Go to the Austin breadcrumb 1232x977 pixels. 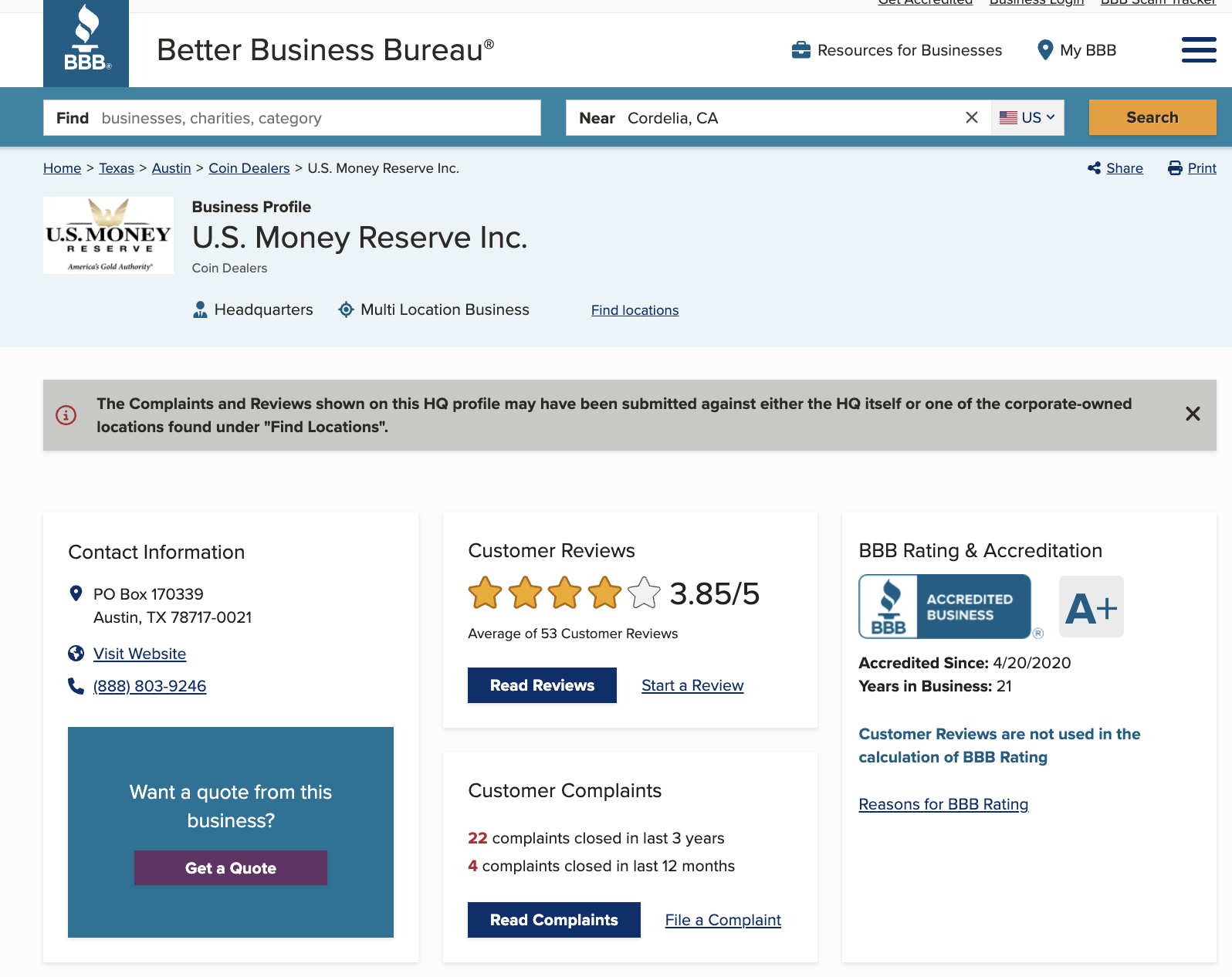click(171, 168)
